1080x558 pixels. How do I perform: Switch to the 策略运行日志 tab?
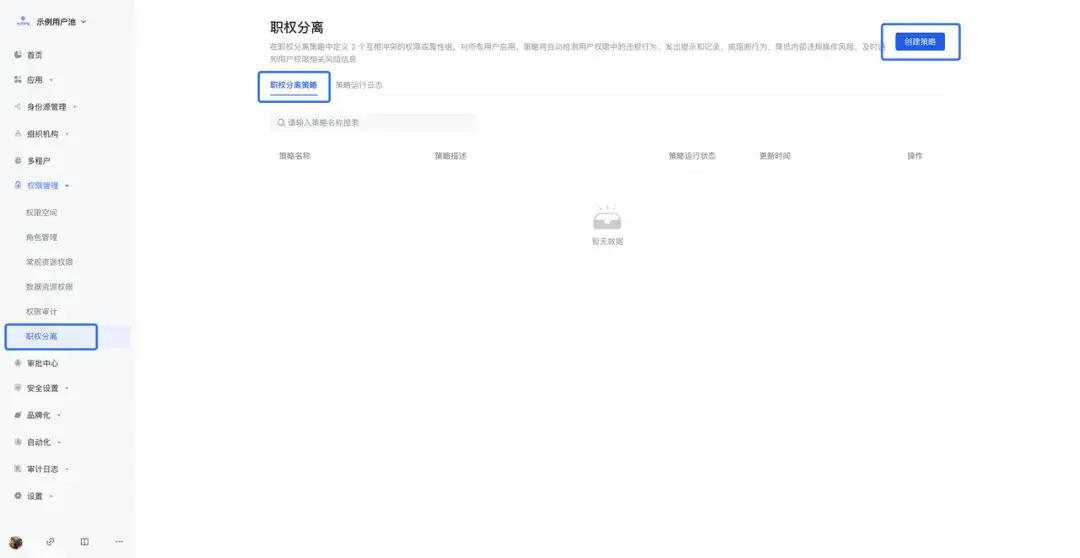359,85
